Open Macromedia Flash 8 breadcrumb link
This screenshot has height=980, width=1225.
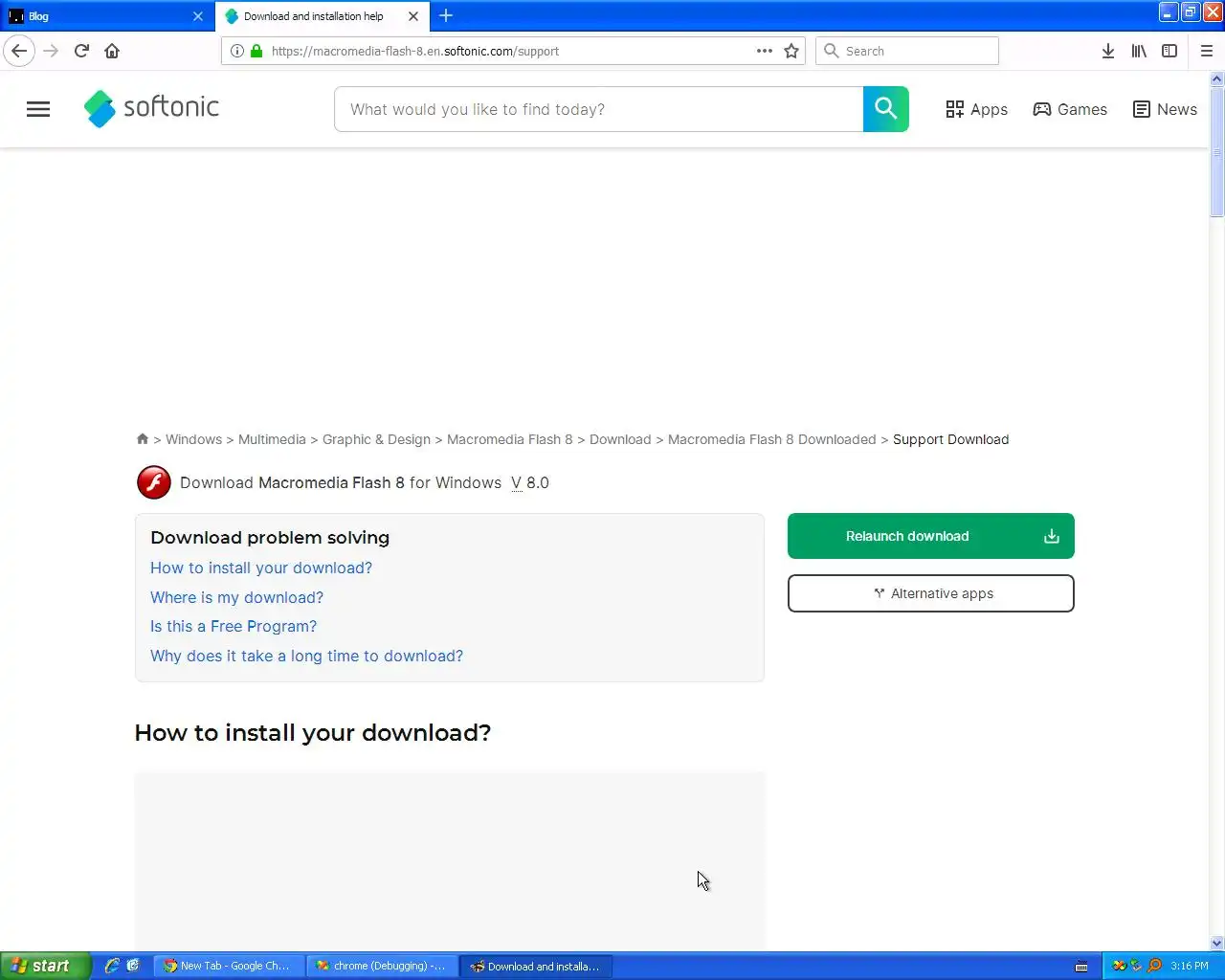[509, 439]
